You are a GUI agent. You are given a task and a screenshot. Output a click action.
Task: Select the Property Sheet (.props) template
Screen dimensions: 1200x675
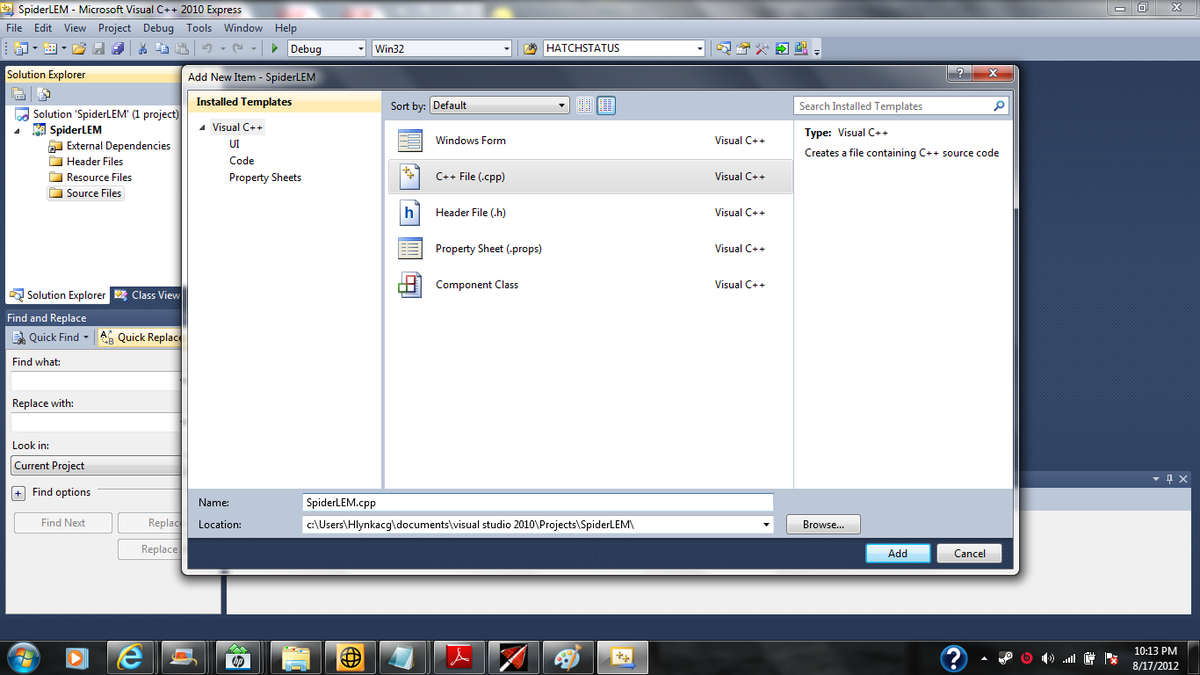(589, 248)
